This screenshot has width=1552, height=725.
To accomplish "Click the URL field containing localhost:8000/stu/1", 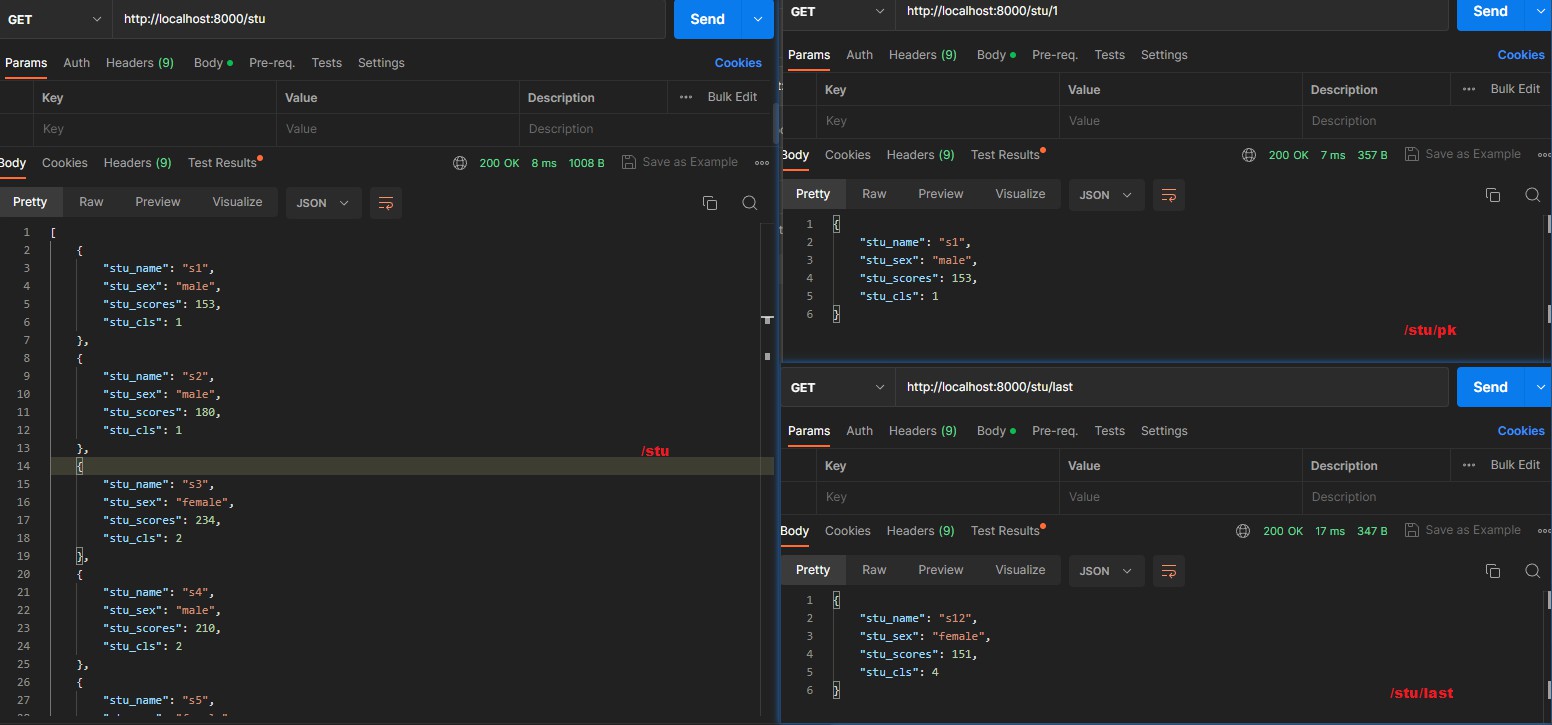I will [1170, 11].
